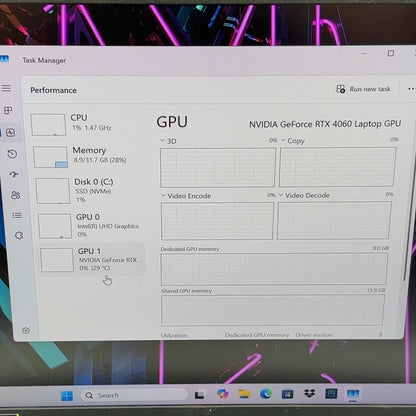This screenshot has width=416, height=416.
Task: Open Task Manager settings gear
Action: pyautogui.click(x=26, y=330)
